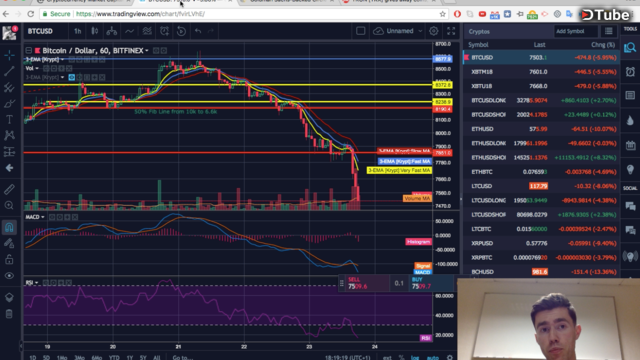The width and height of the screenshot is (640, 360).
Task: Sort watchlist by Chng (%) column
Action: (602, 45)
